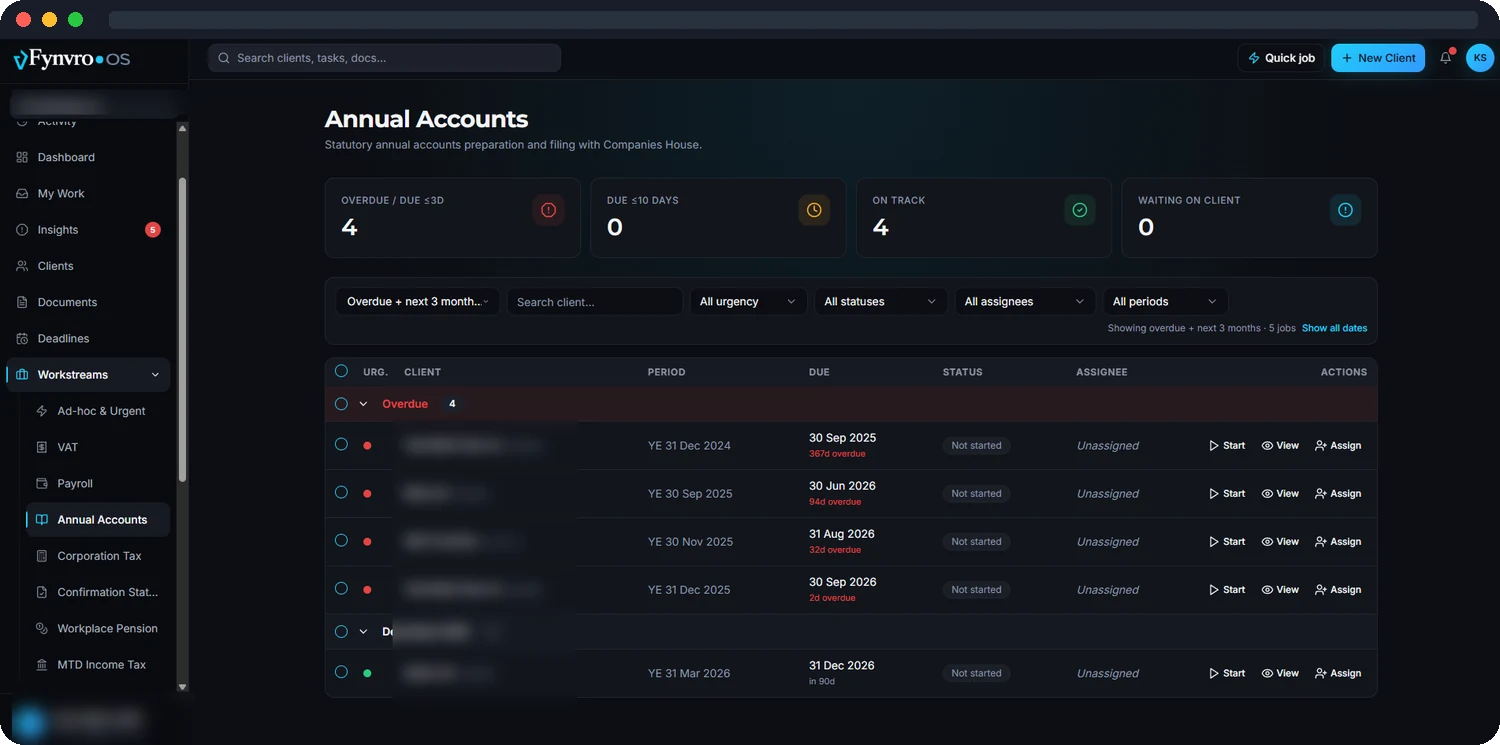
Task: Click the Ad-hoc lightning icon
Action: coord(42,411)
